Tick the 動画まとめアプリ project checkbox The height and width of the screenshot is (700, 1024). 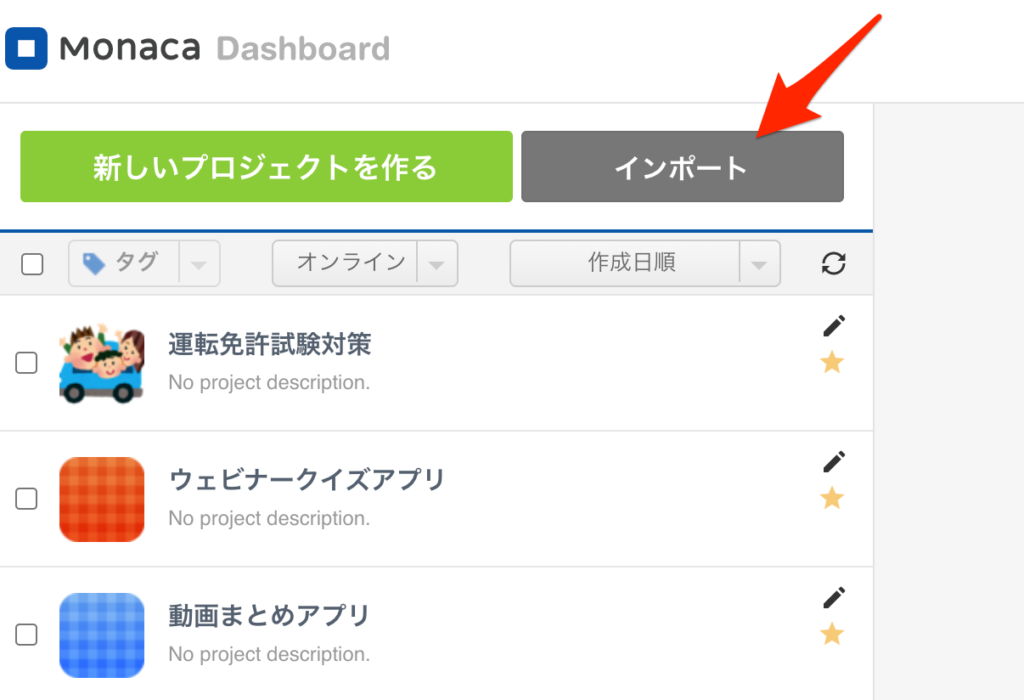click(x=26, y=635)
